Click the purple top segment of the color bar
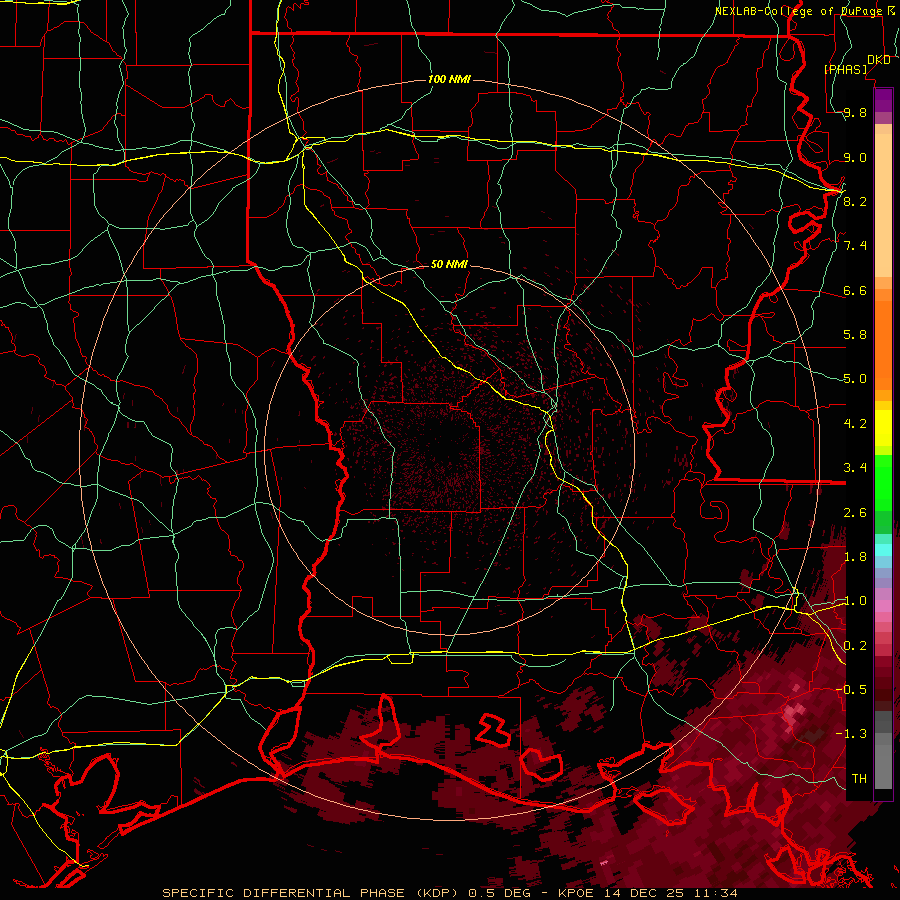 [883, 100]
